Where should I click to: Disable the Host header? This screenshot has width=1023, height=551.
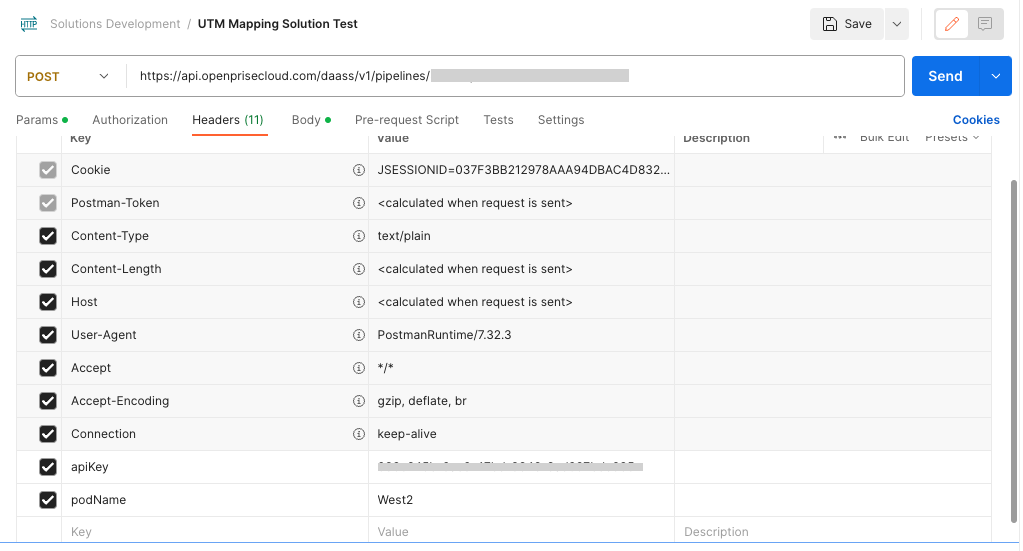48,302
